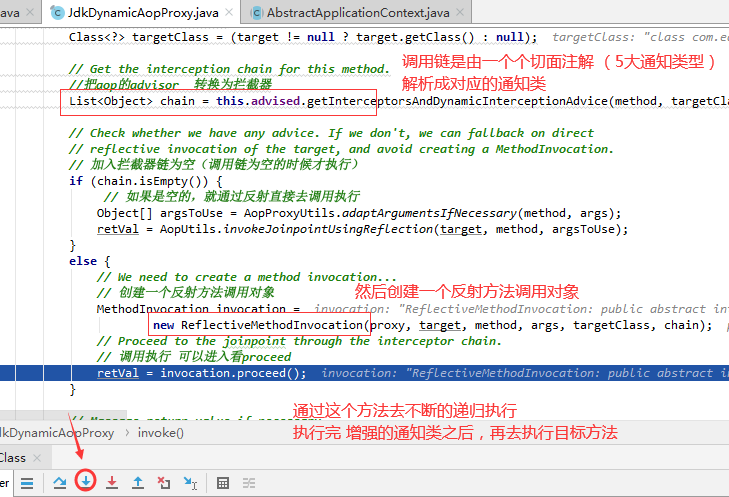Click the Chinese comment '创建一个反射方法调用对象'
This screenshot has width=729, height=497.
click(186, 292)
